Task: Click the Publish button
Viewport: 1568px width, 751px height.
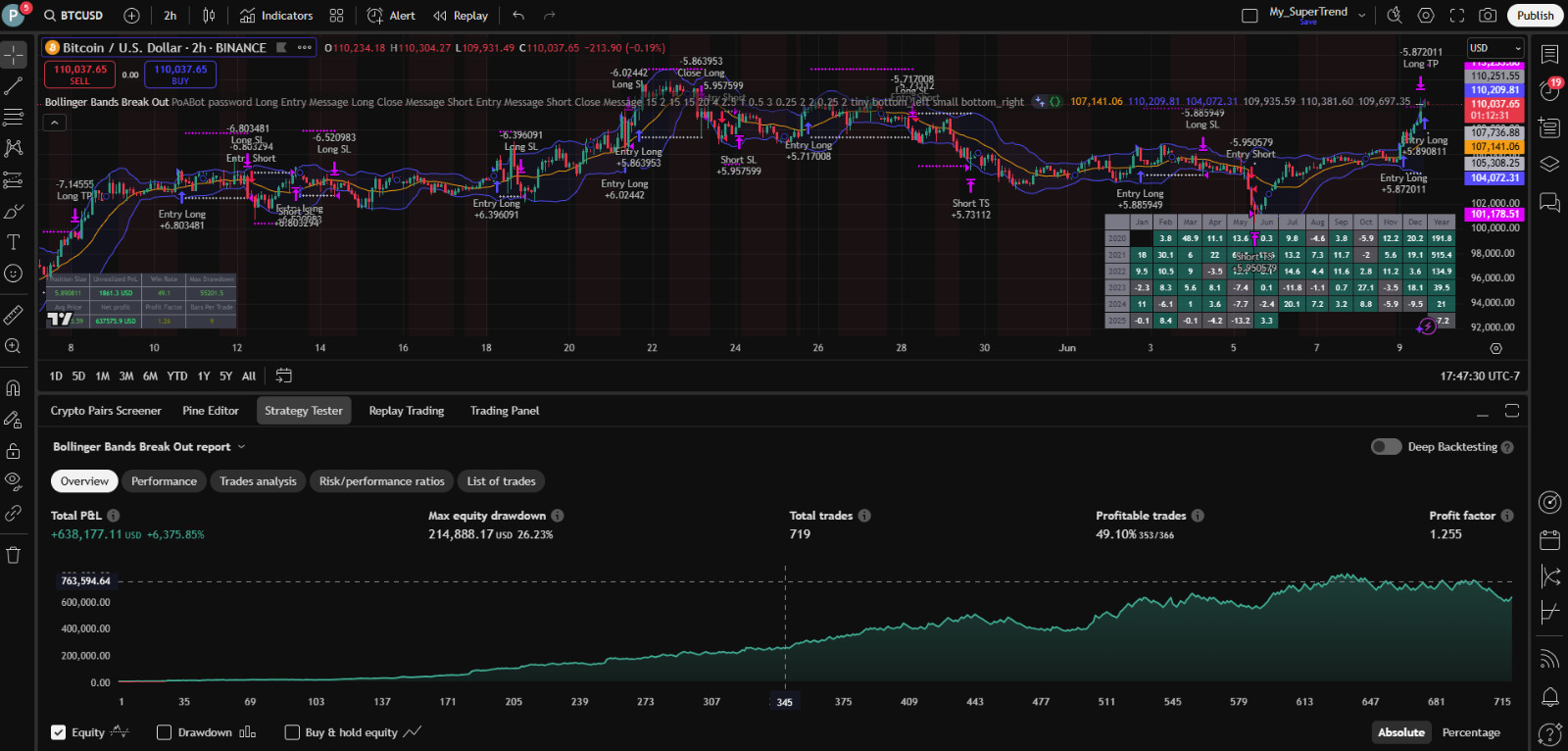Action: [1535, 16]
